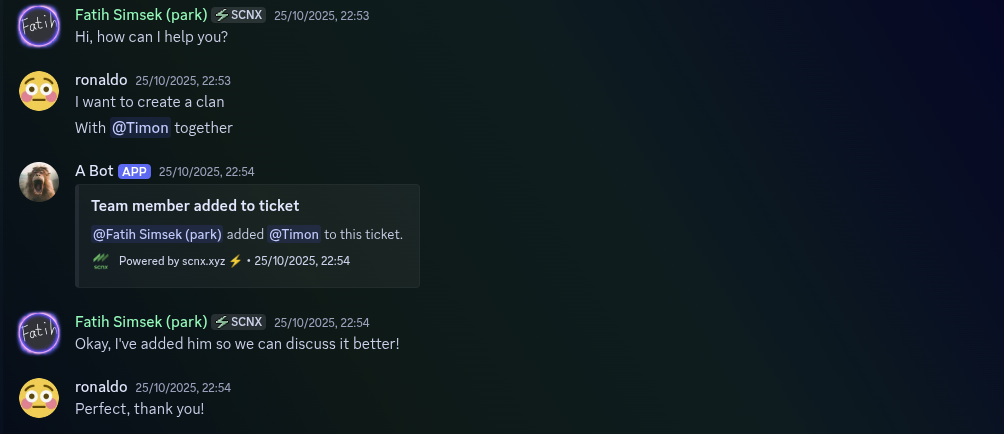This screenshot has width=1004, height=434.
Task: Click the APP badge next to A Bot
Action: tap(134, 171)
